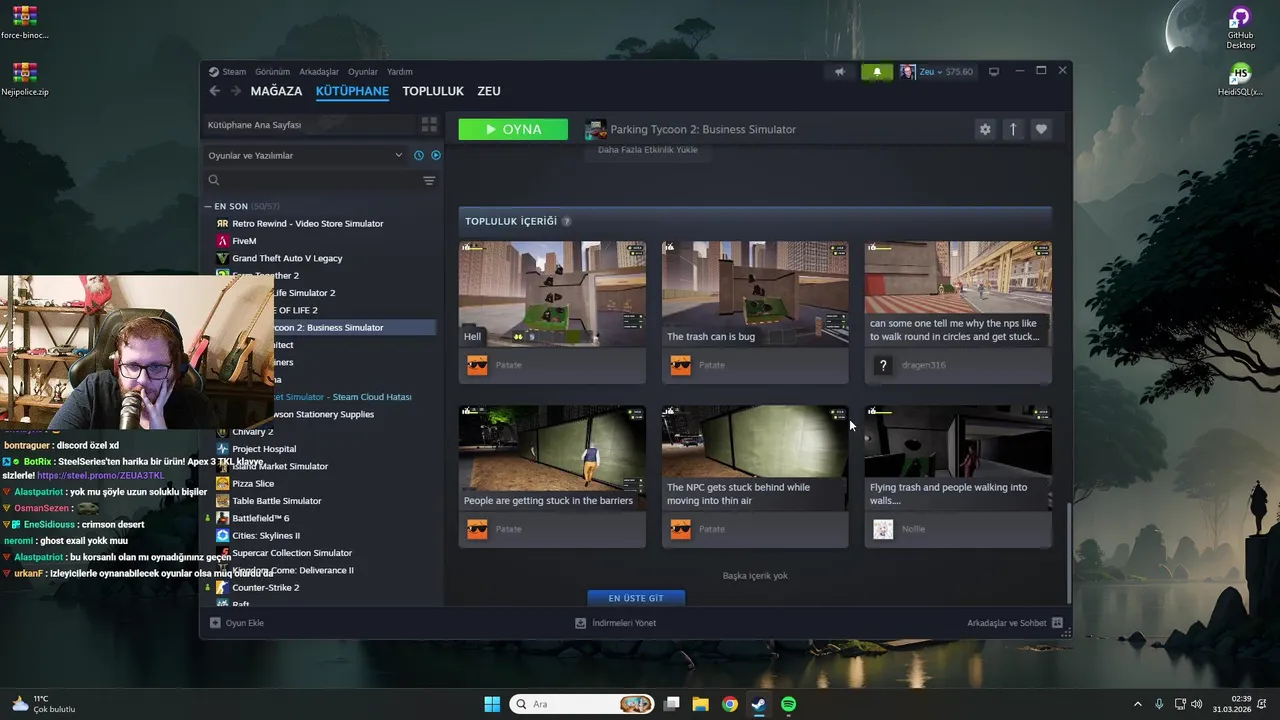Toggle show ready-to-play games icon
The height and width of the screenshot is (720, 1280).
pos(435,155)
